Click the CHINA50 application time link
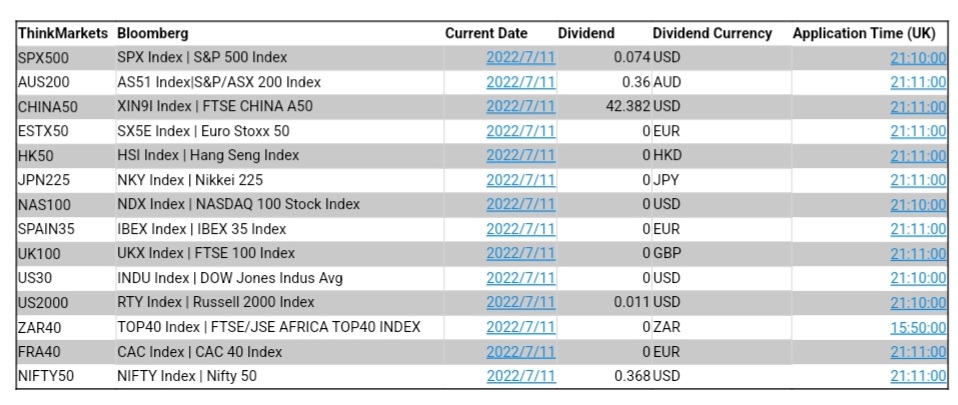This screenshot has width=958, height=405. point(918,106)
